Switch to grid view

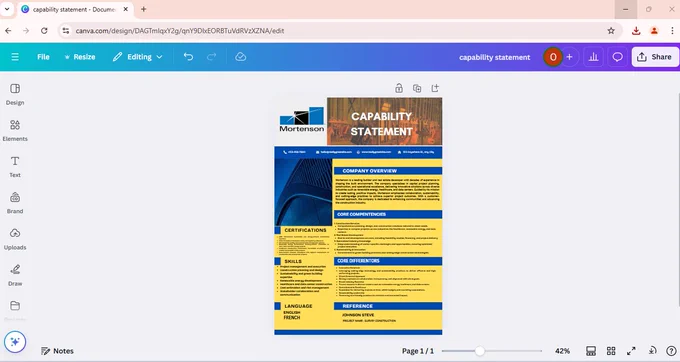click(611, 351)
